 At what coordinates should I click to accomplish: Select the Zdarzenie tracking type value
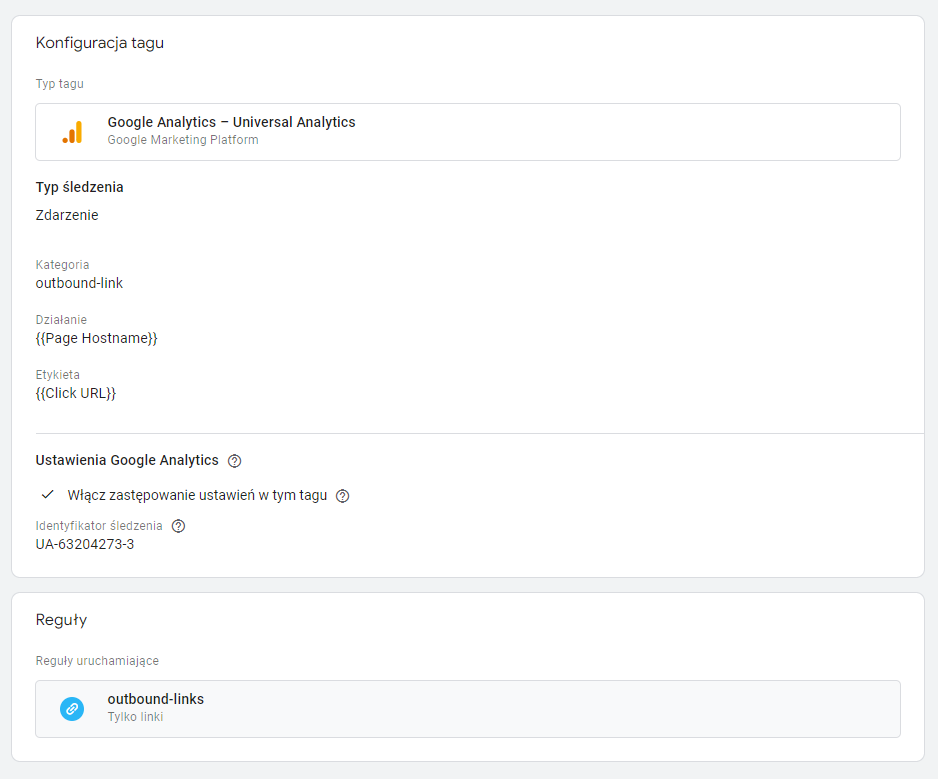(67, 215)
